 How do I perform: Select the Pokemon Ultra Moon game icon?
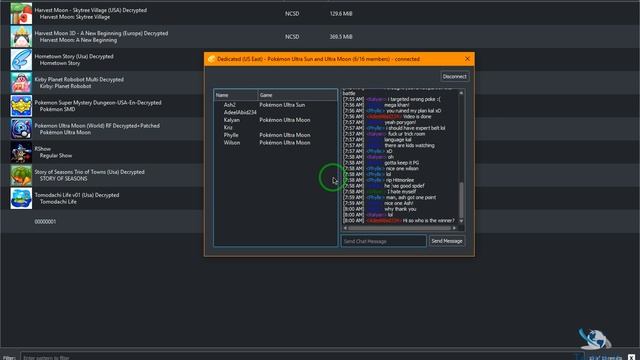pyautogui.click(x=21, y=129)
